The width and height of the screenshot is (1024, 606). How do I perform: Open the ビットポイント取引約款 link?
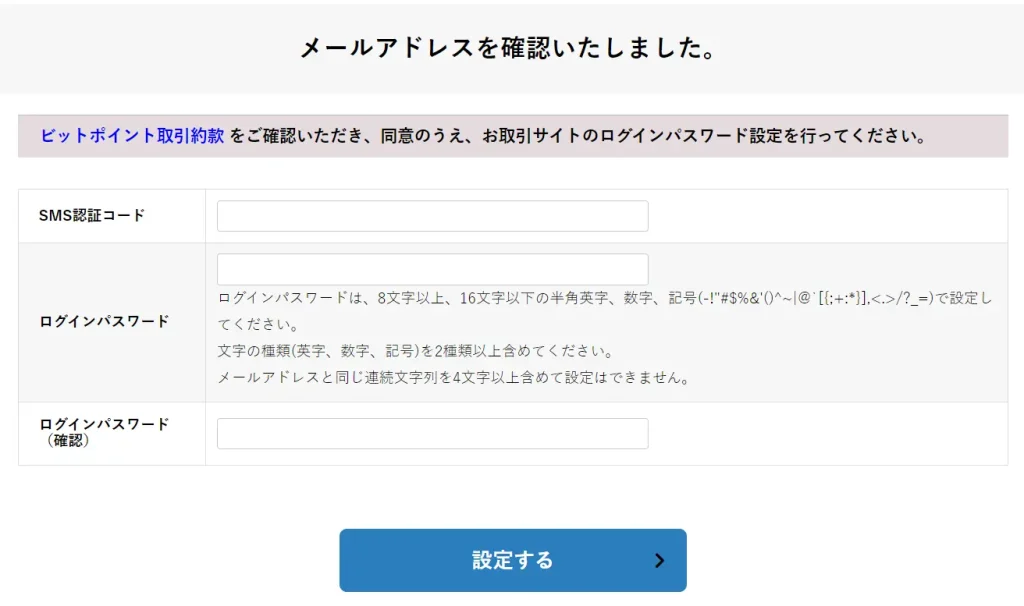(x=132, y=136)
